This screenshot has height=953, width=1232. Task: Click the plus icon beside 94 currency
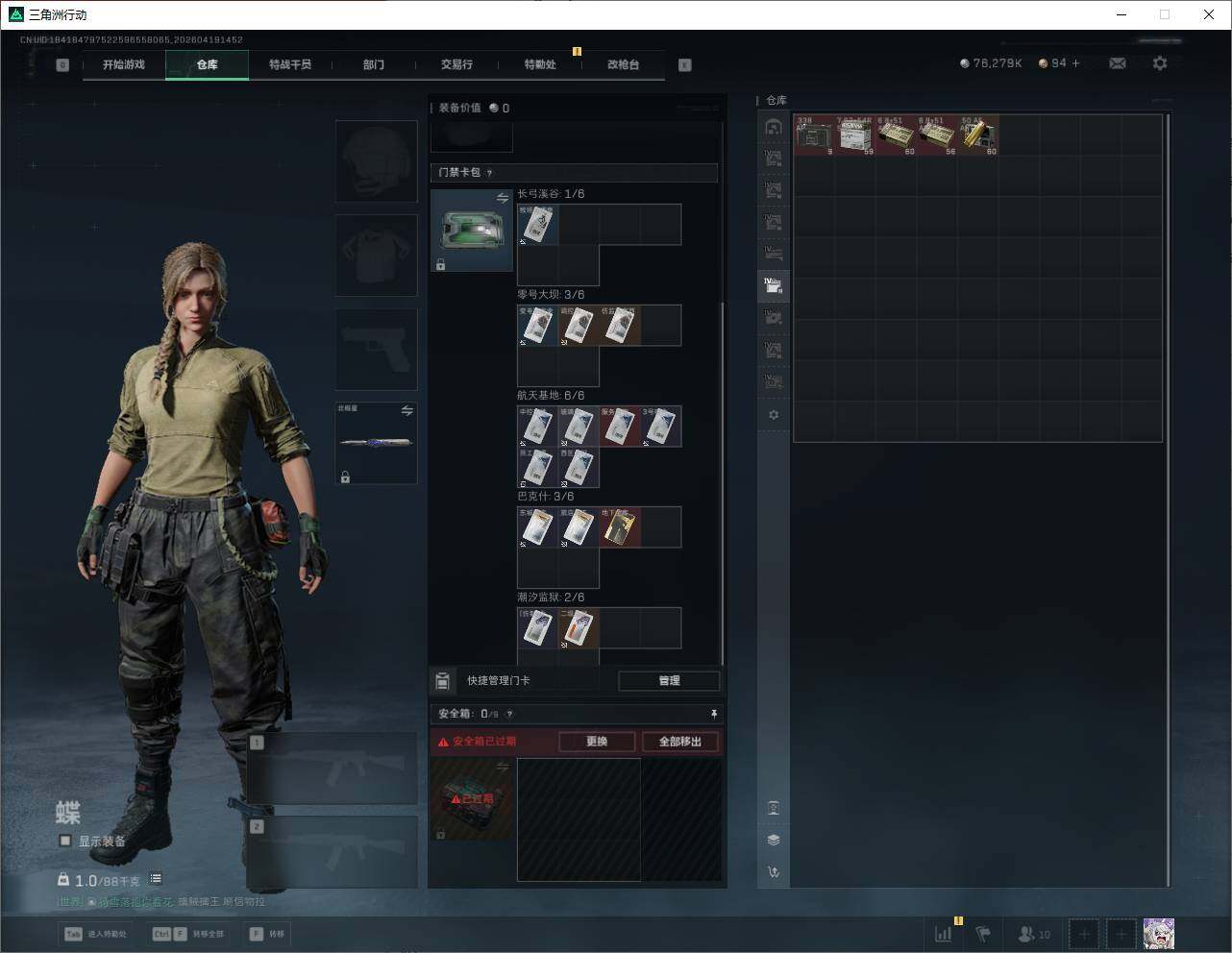(x=1075, y=63)
